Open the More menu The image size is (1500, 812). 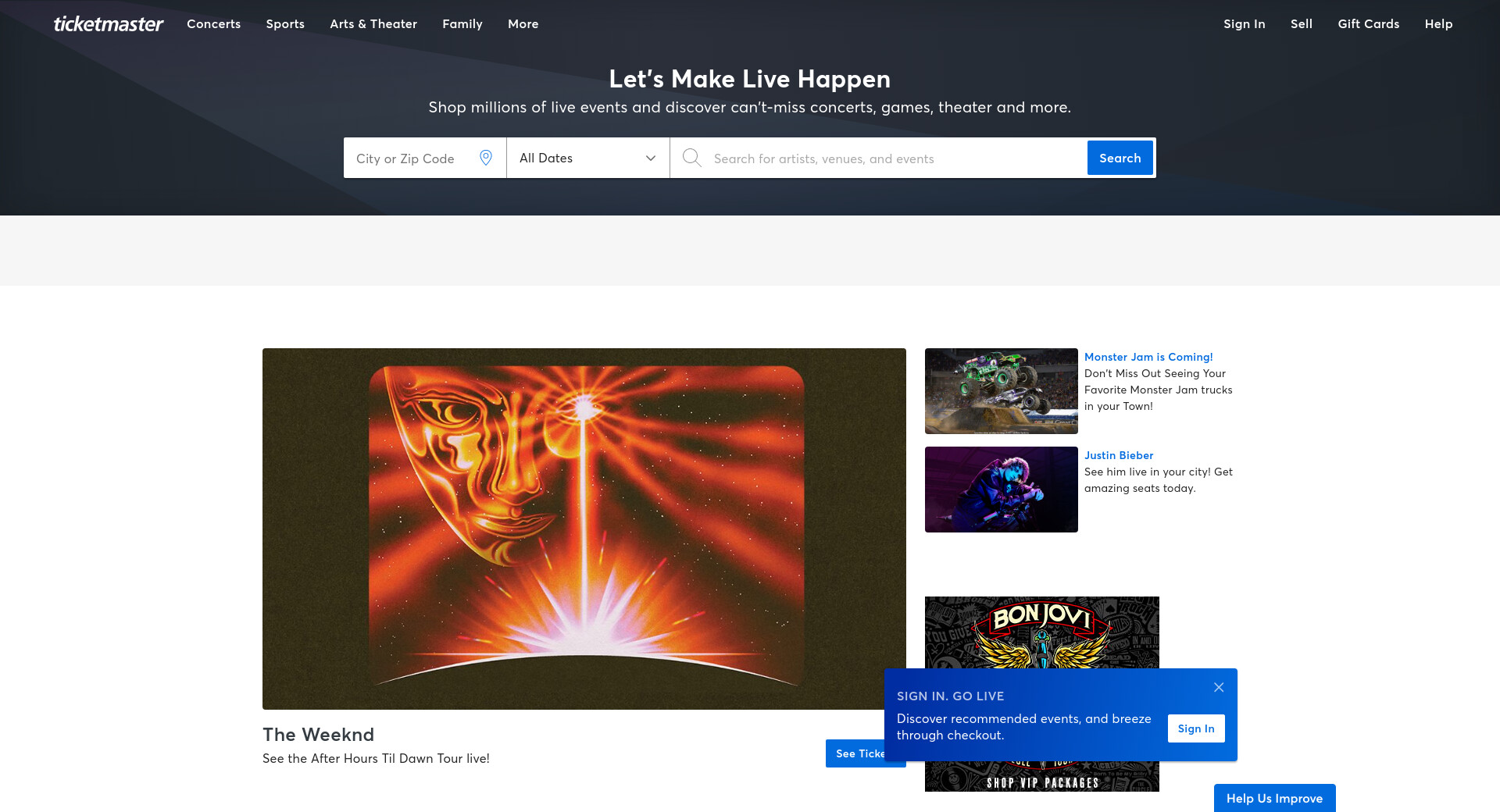[x=523, y=24]
